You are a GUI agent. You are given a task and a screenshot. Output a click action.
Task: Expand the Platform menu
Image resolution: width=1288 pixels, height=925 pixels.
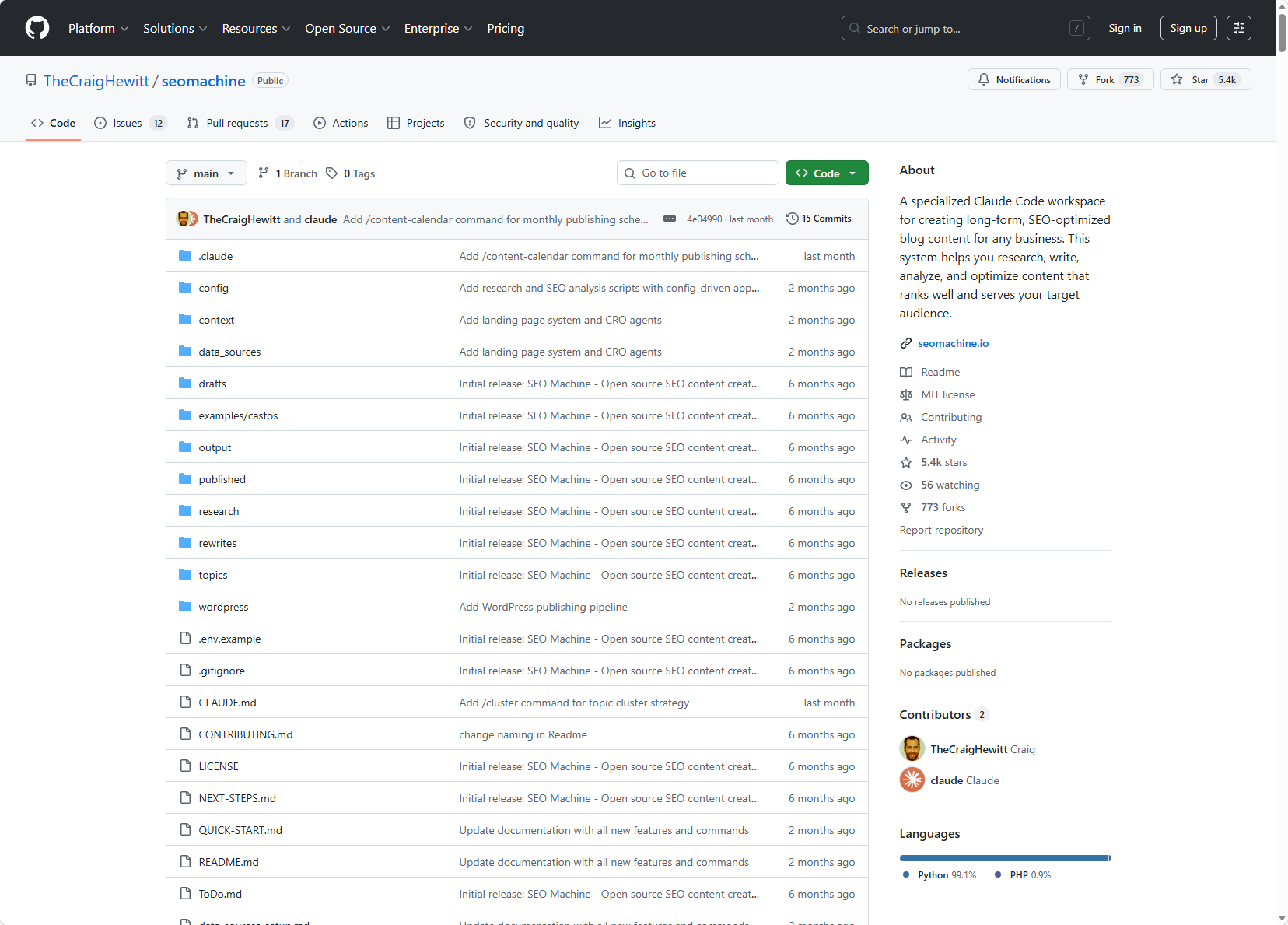coord(99,28)
